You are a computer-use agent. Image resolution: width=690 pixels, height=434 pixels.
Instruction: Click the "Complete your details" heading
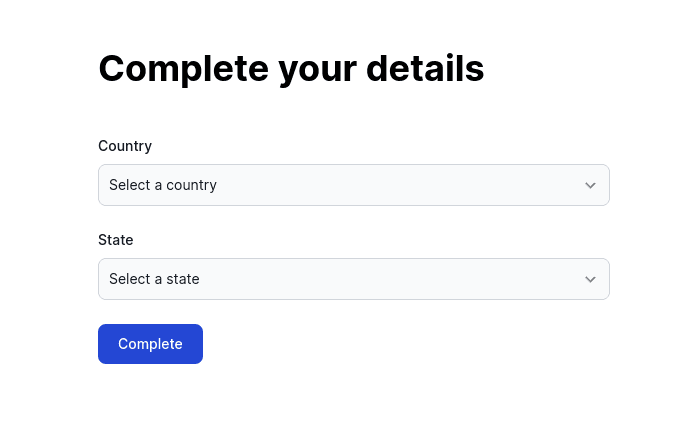pyautogui.click(x=291, y=69)
